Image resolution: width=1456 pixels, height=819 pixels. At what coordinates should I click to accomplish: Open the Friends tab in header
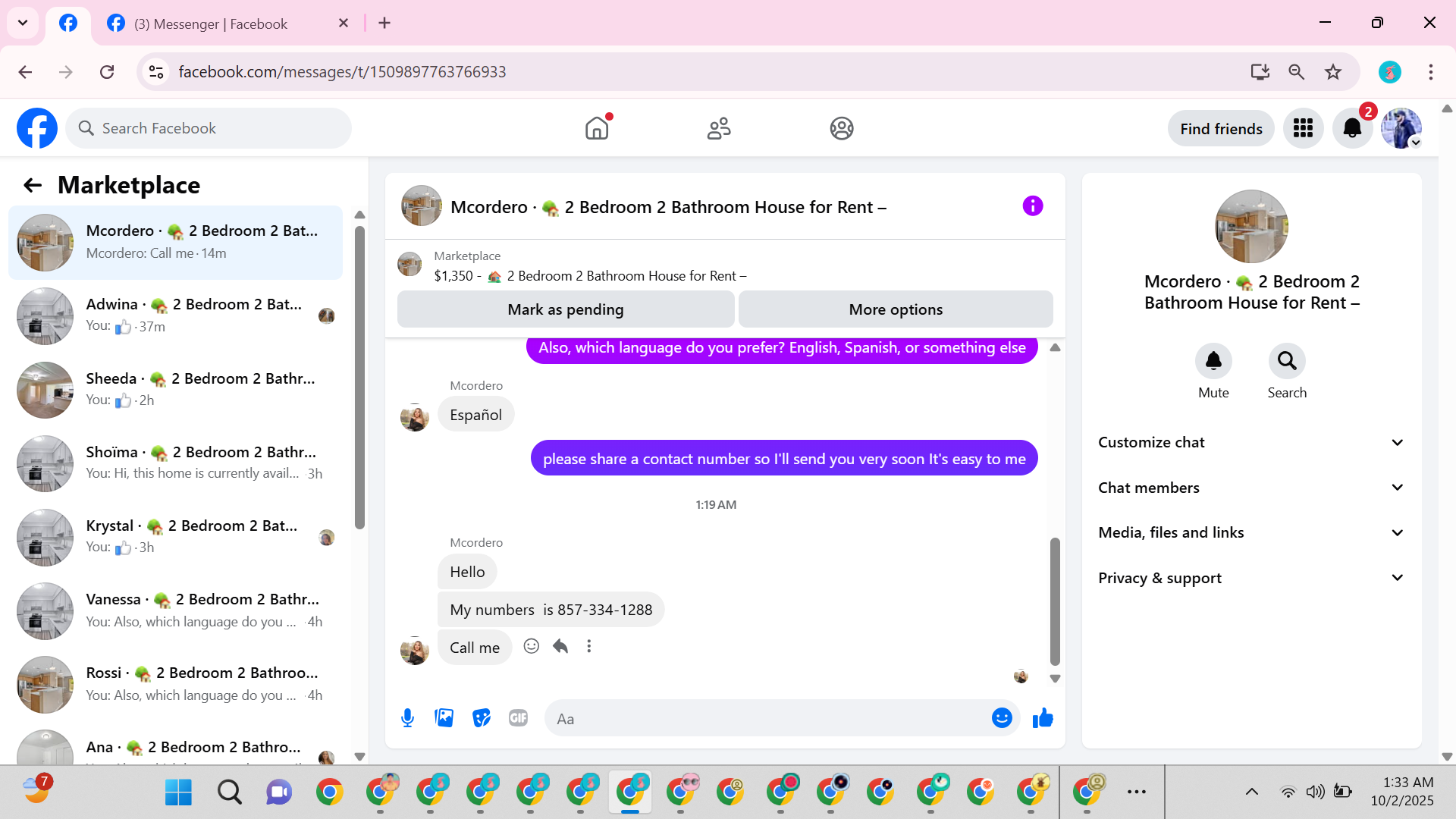[x=719, y=128]
